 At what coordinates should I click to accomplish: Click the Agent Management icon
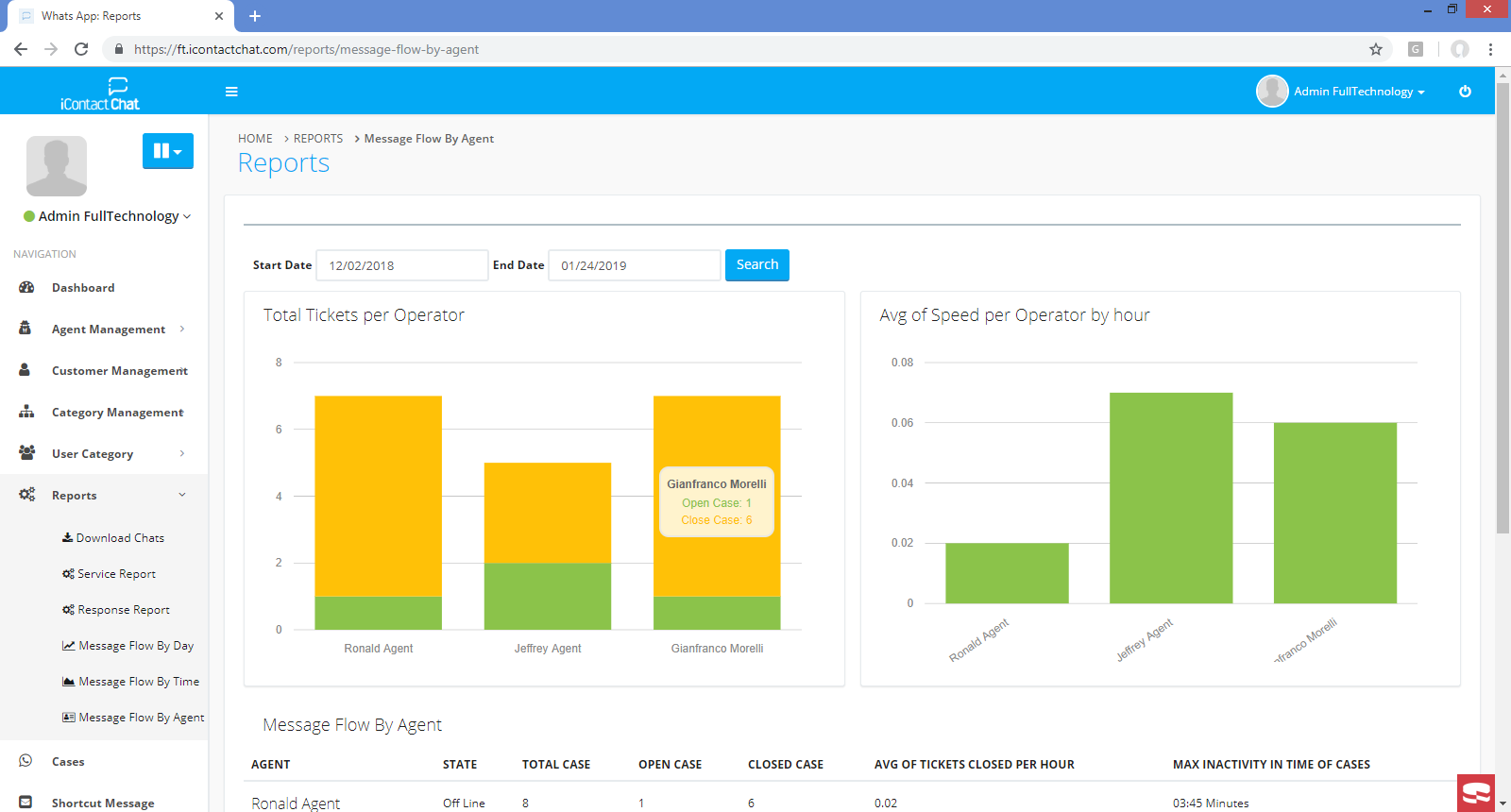(x=25, y=329)
